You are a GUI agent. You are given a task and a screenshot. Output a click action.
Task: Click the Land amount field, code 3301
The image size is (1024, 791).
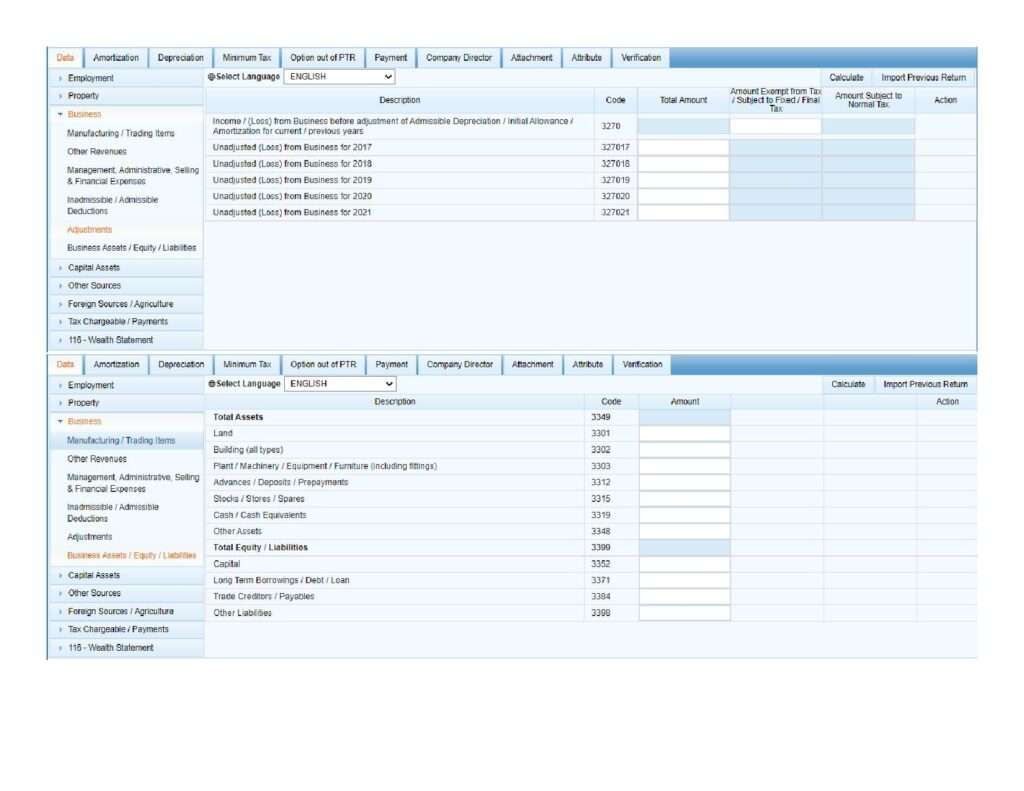684,434
